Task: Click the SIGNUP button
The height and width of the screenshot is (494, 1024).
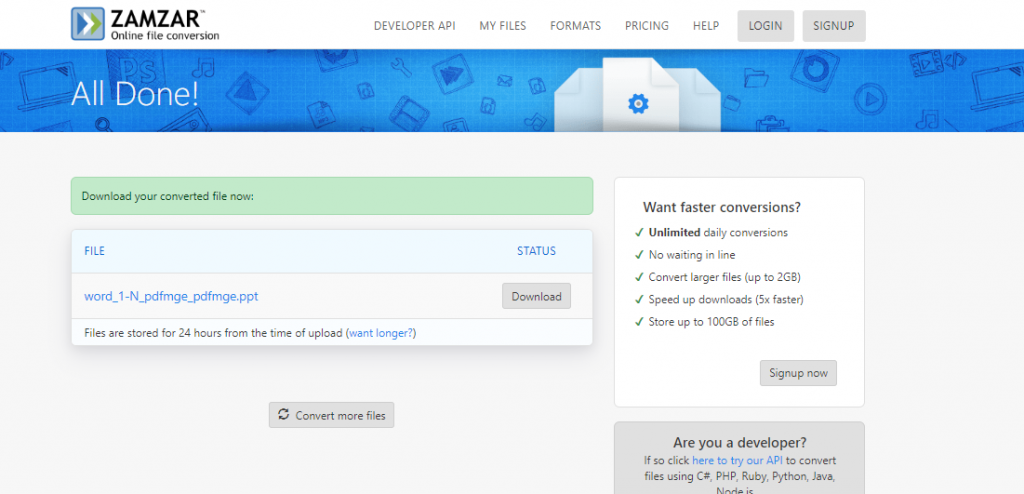Action: coord(834,26)
